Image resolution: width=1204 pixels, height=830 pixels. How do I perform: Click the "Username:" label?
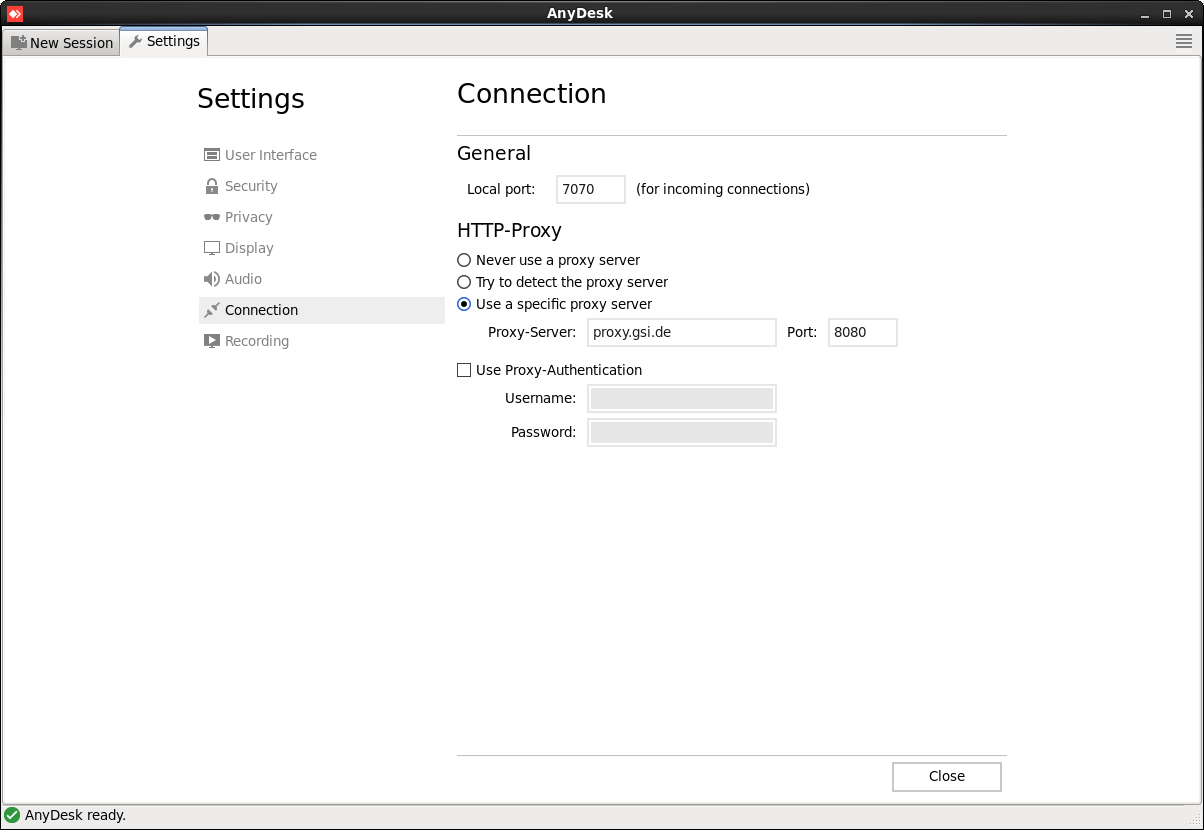pos(541,398)
